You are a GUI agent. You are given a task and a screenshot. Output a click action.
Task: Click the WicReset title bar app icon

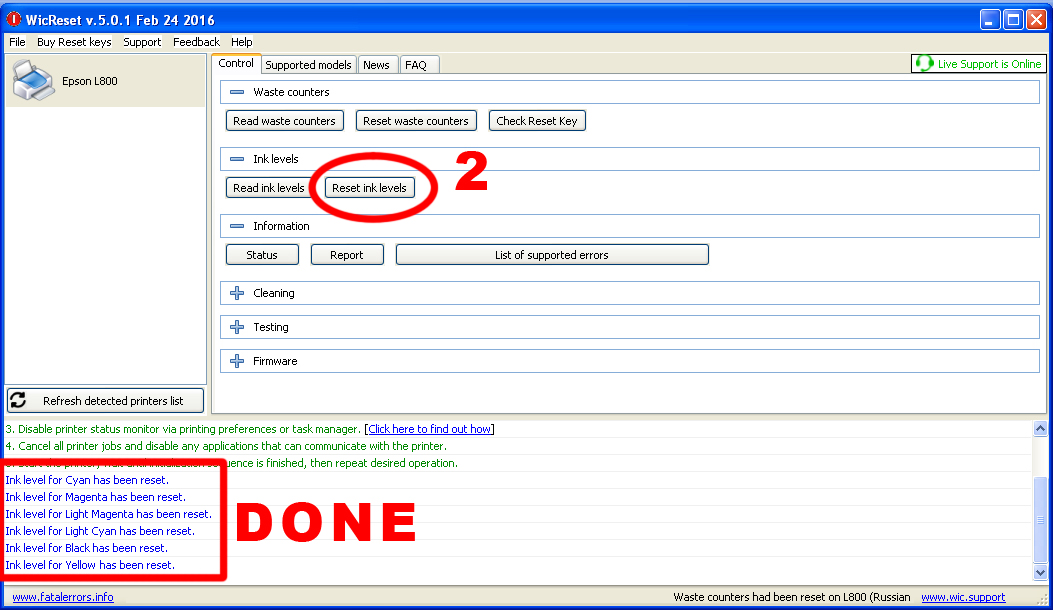pos(13,19)
